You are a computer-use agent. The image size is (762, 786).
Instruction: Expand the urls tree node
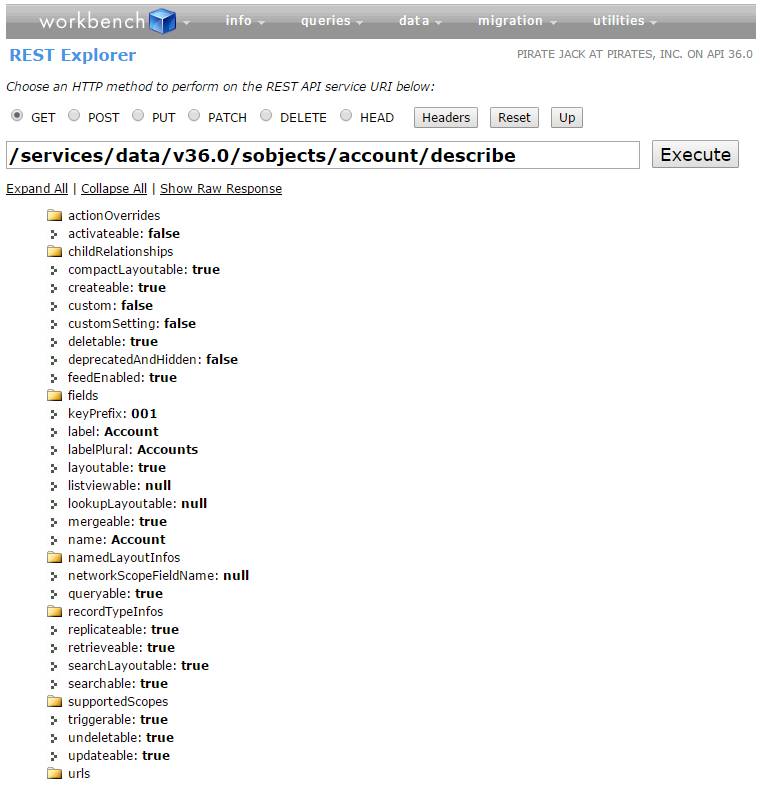point(79,773)
